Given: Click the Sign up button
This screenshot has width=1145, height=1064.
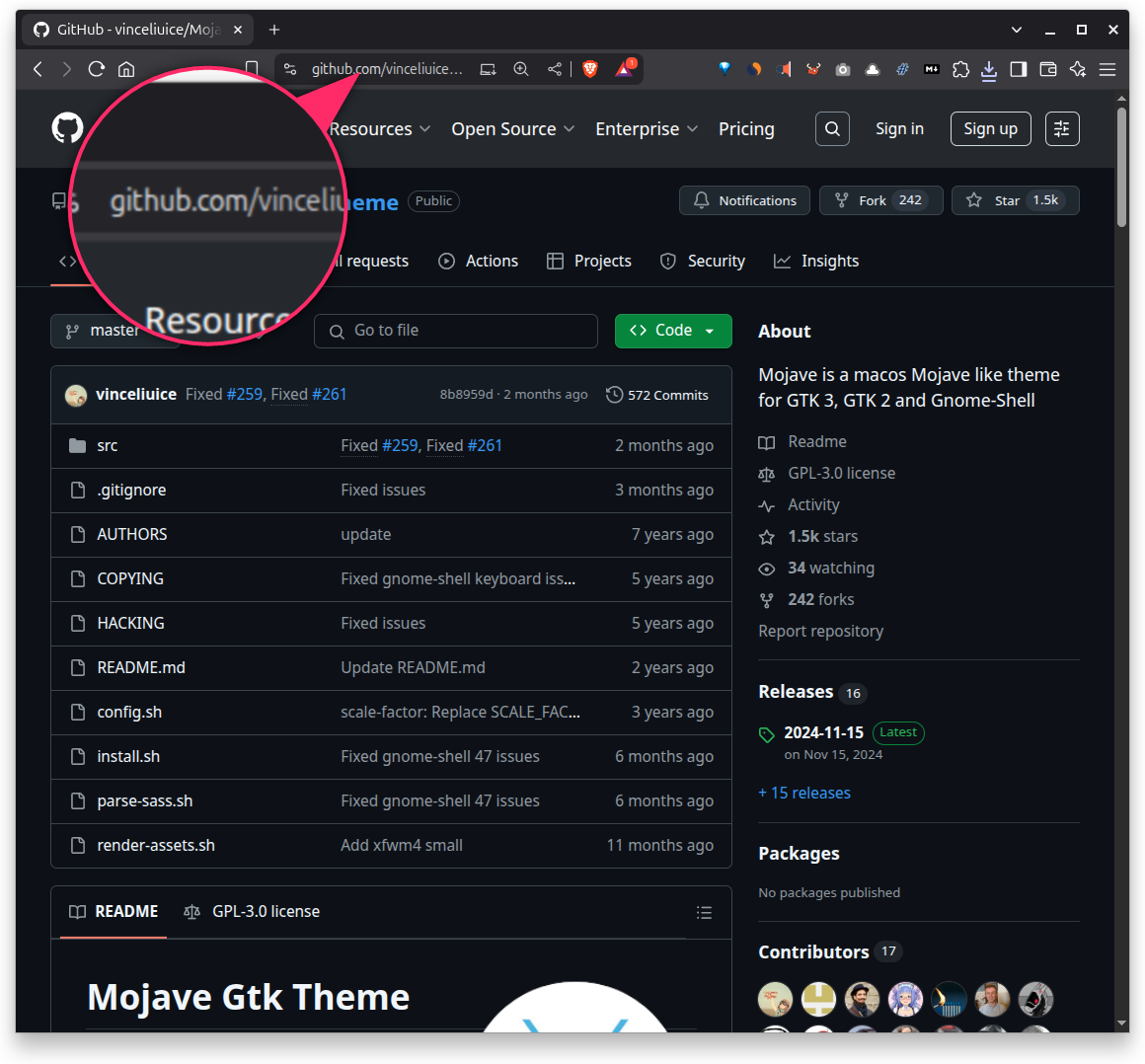Looking at the screenshot, I should [x=990, y=129].
